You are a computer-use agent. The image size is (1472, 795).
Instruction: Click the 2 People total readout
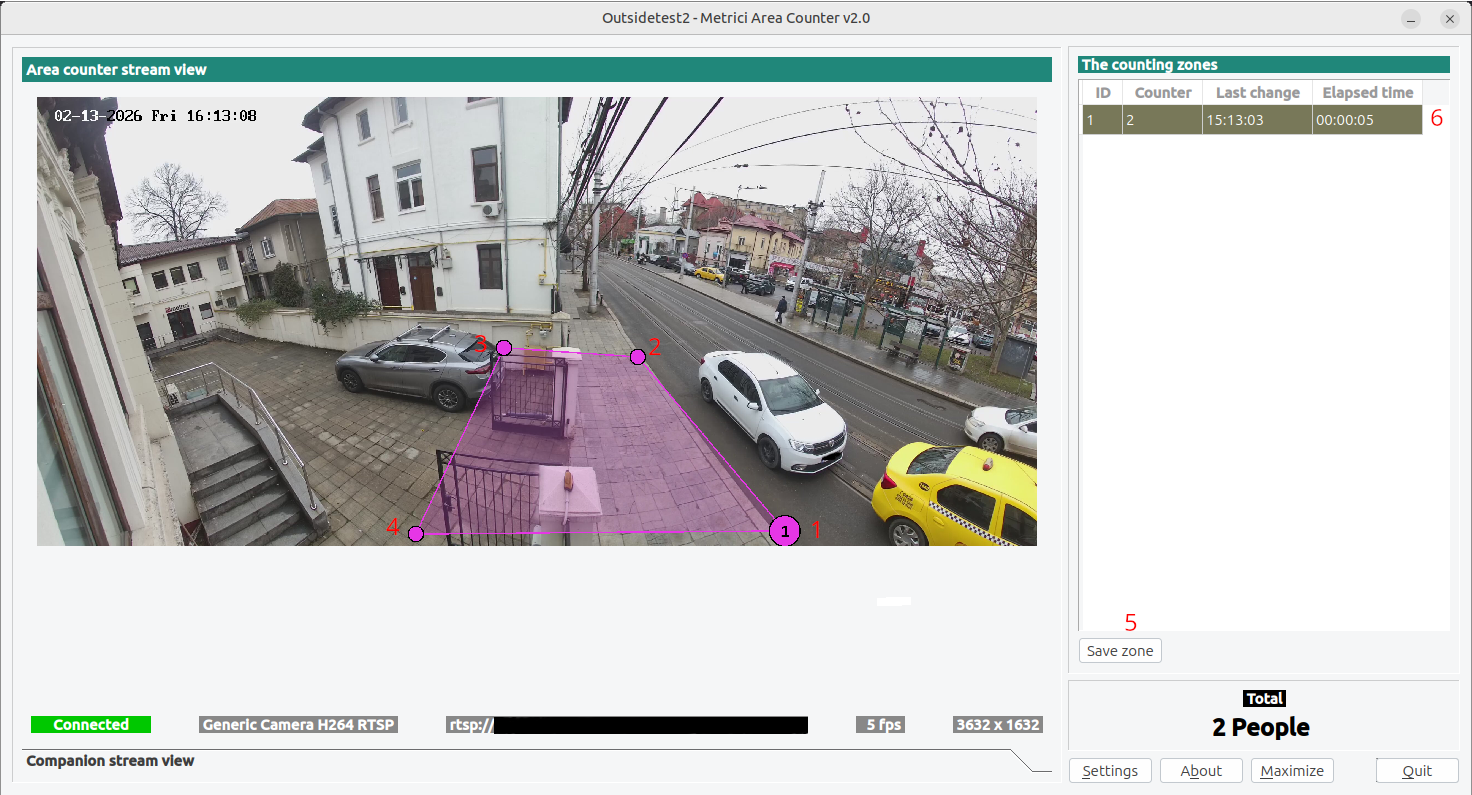[x=1261, y=727]
